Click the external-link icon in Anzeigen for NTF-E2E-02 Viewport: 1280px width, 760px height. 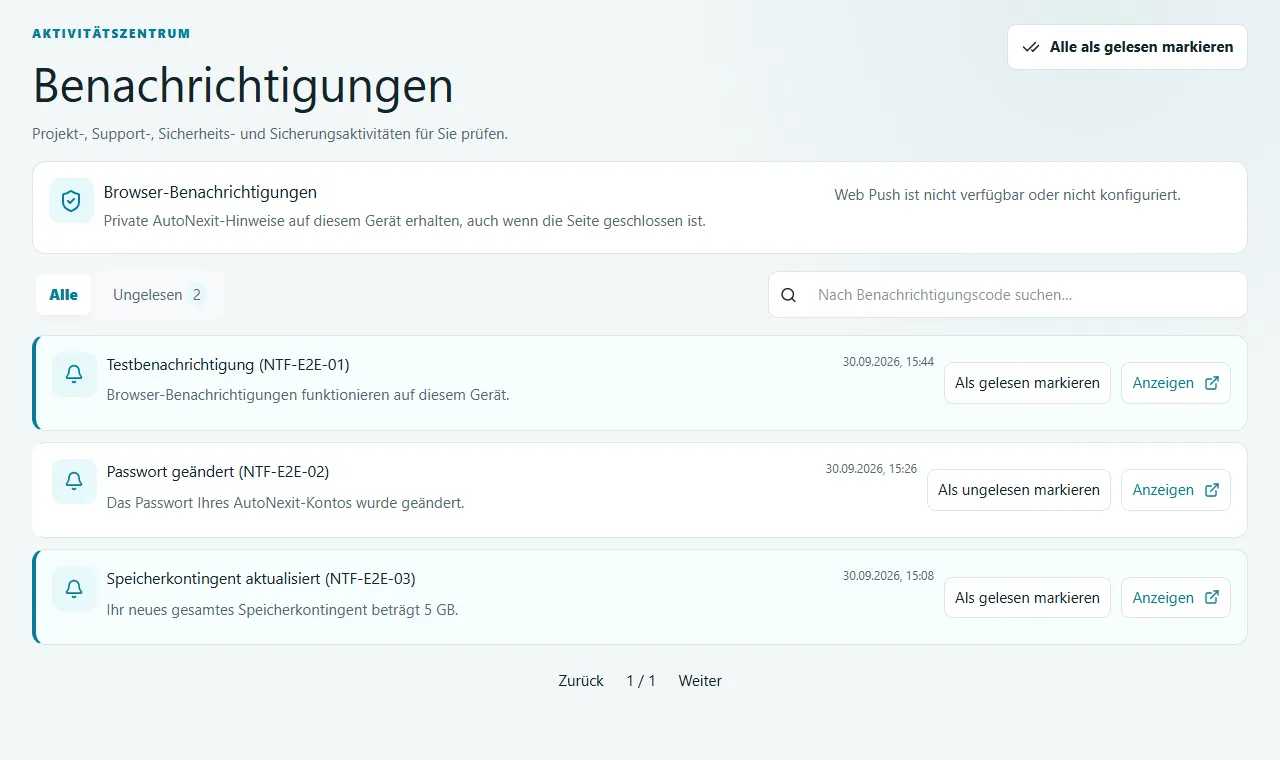point(1212,490)
